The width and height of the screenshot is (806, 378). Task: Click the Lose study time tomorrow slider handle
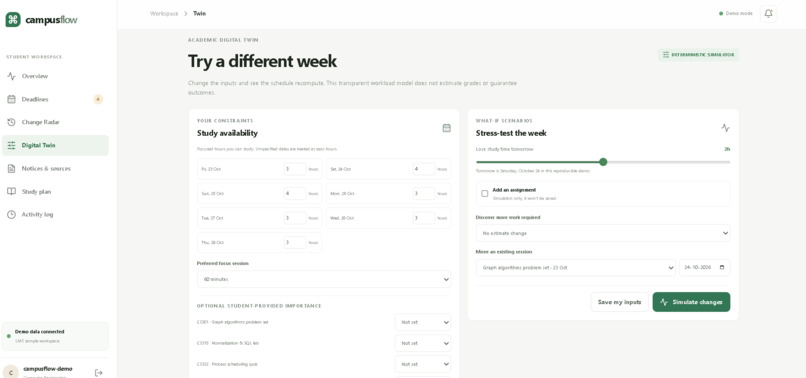[x=603, y=162]
